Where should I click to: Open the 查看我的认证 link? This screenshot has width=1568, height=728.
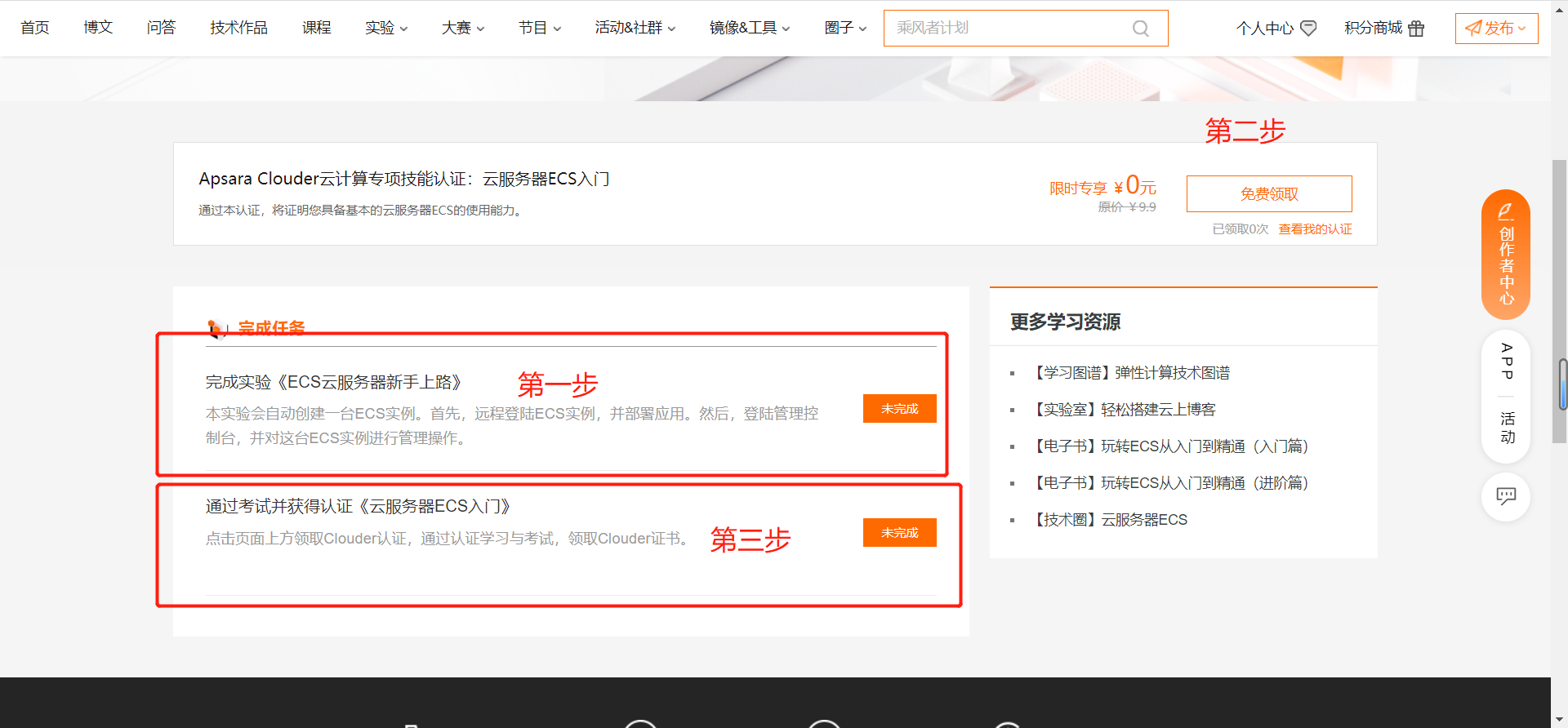coord(1315,229)
